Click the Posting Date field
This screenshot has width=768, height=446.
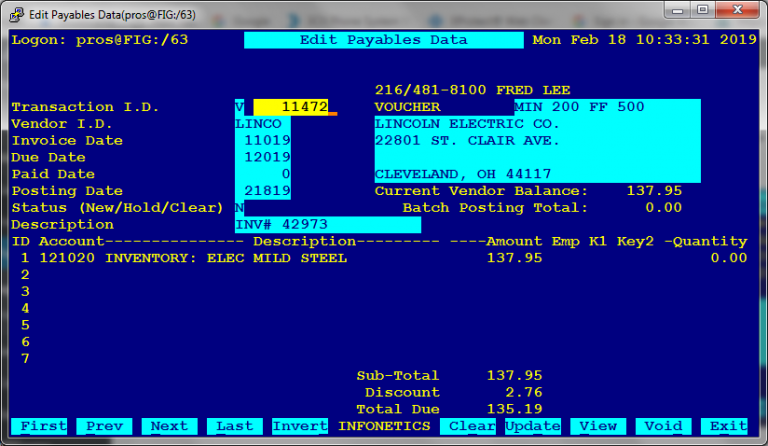[x=264, y=191]
